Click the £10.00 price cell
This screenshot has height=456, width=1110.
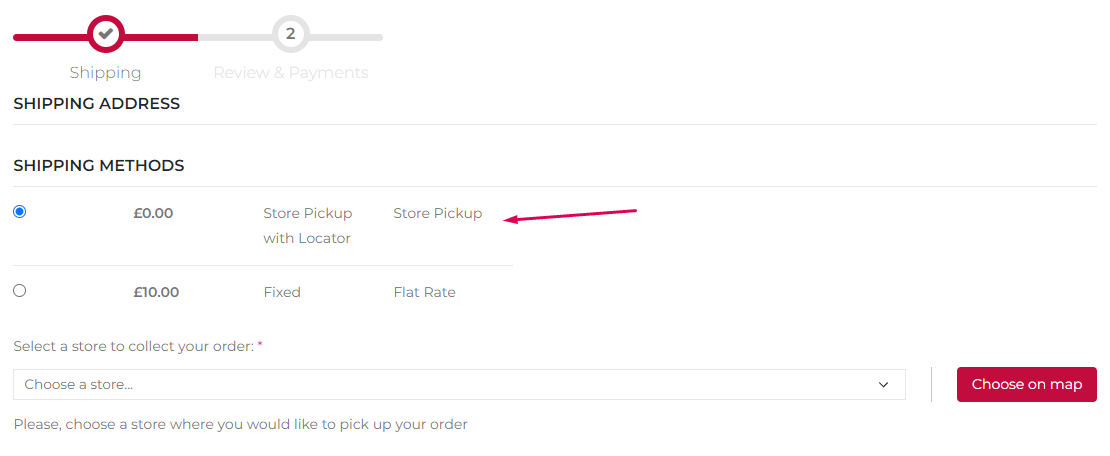pyautogui.click(x=156, y=292)
